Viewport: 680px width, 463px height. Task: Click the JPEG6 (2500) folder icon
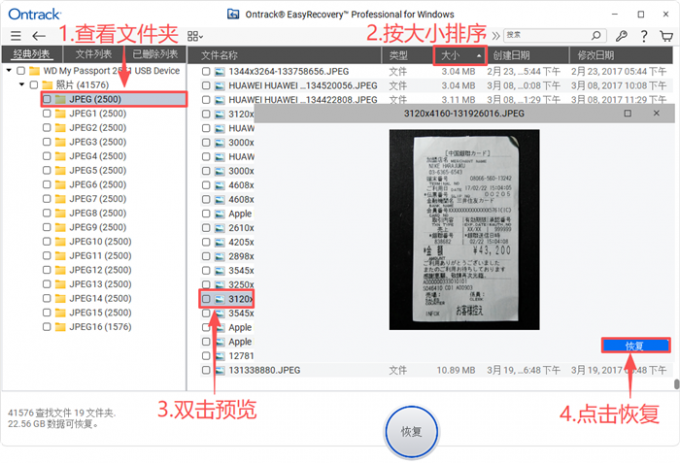tap(61, 185)
